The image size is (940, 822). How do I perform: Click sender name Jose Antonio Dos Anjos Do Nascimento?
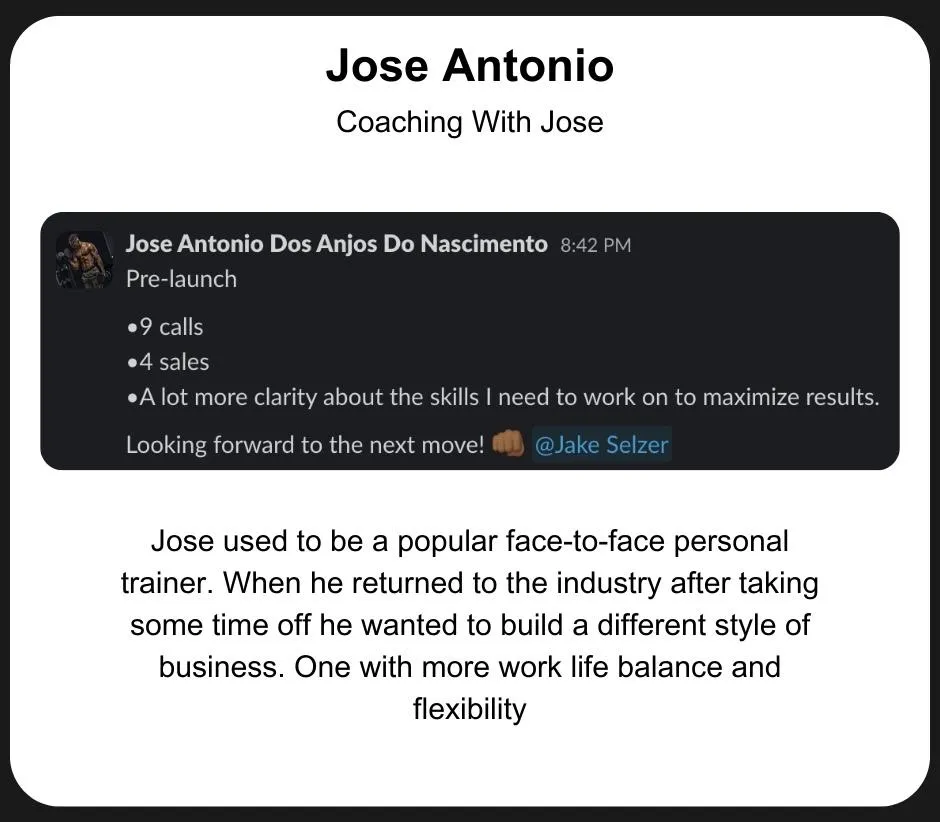coord(336,244)
